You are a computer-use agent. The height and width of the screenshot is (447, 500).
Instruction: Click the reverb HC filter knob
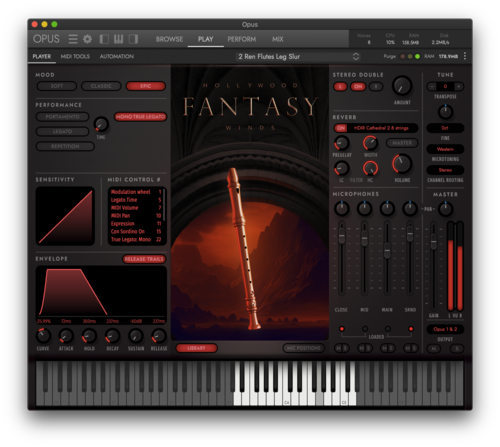pyautogui.click(x=370, y=168)
